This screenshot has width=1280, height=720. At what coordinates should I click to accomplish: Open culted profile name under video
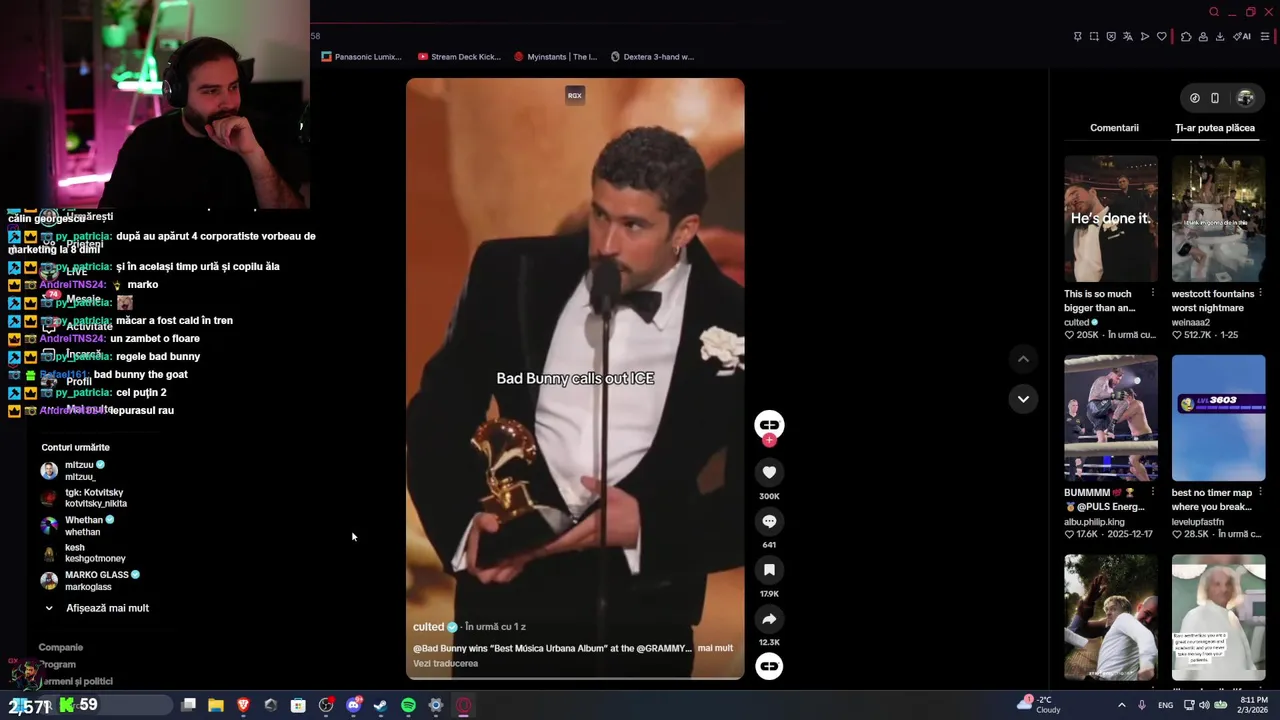pyautogui.click(x=428, y=627)
